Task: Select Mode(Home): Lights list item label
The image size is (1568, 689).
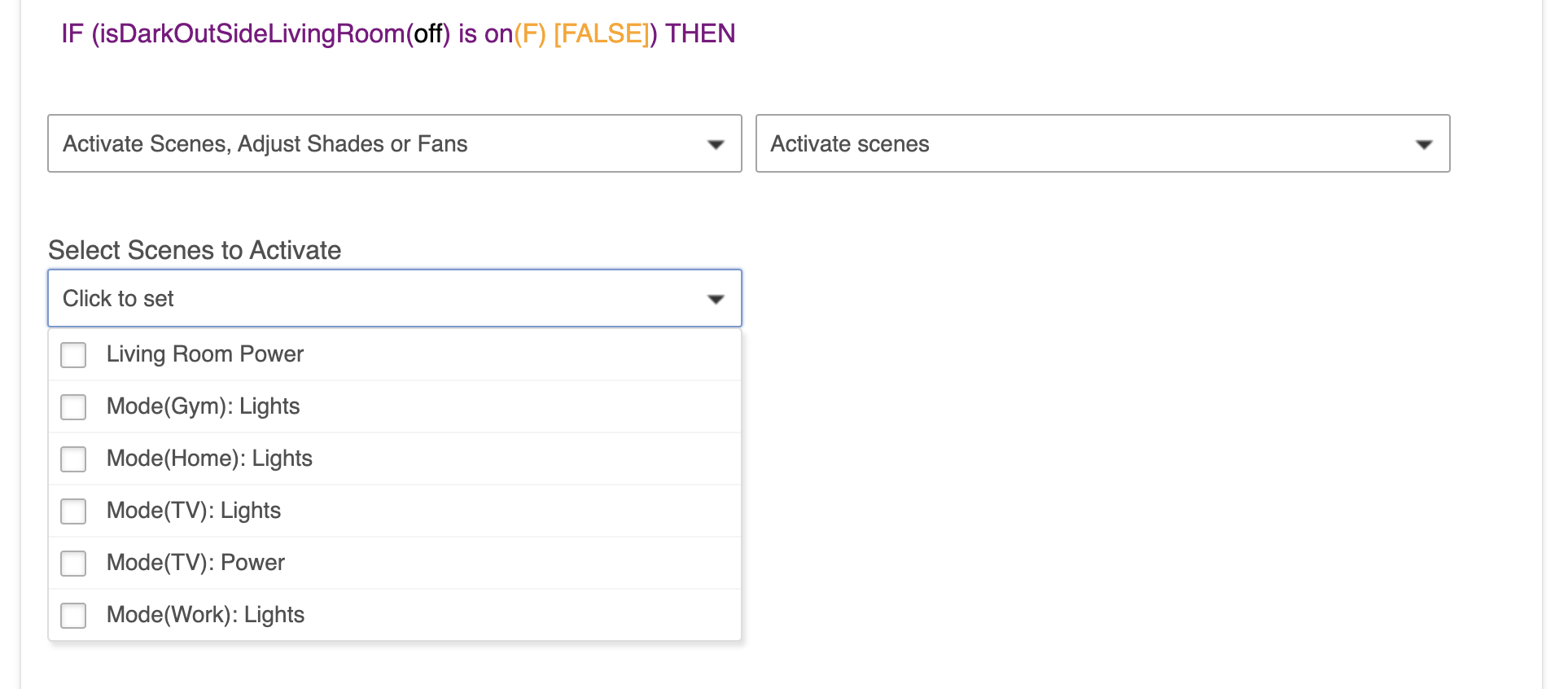Action: pyautogui.click(x=209, y=459)
